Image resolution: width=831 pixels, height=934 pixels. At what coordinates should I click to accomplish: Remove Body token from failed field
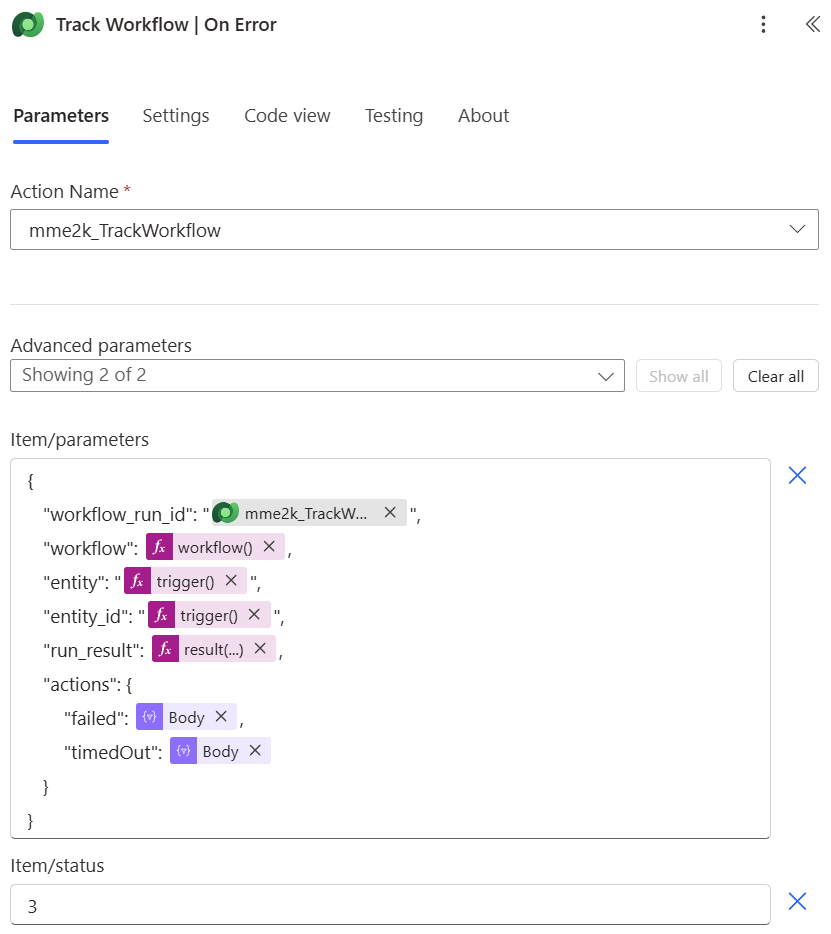221,717
